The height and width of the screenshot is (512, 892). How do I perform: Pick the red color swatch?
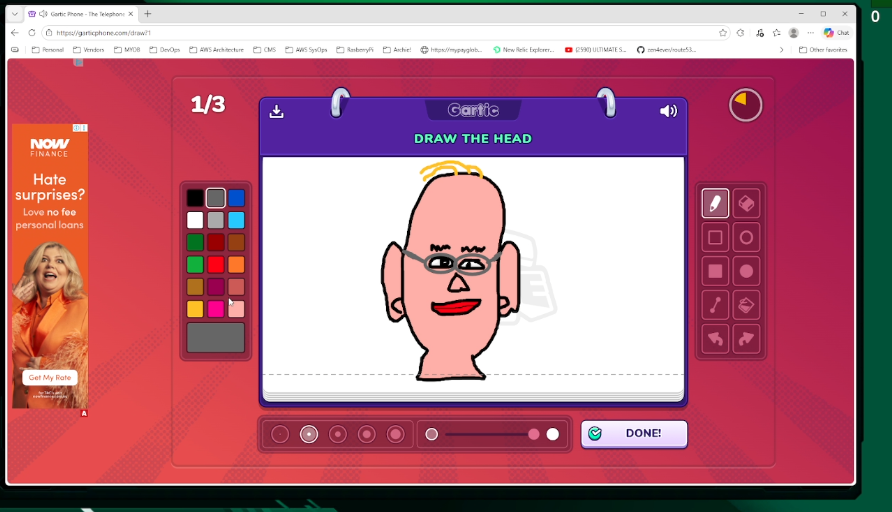[x=216, y=264]
